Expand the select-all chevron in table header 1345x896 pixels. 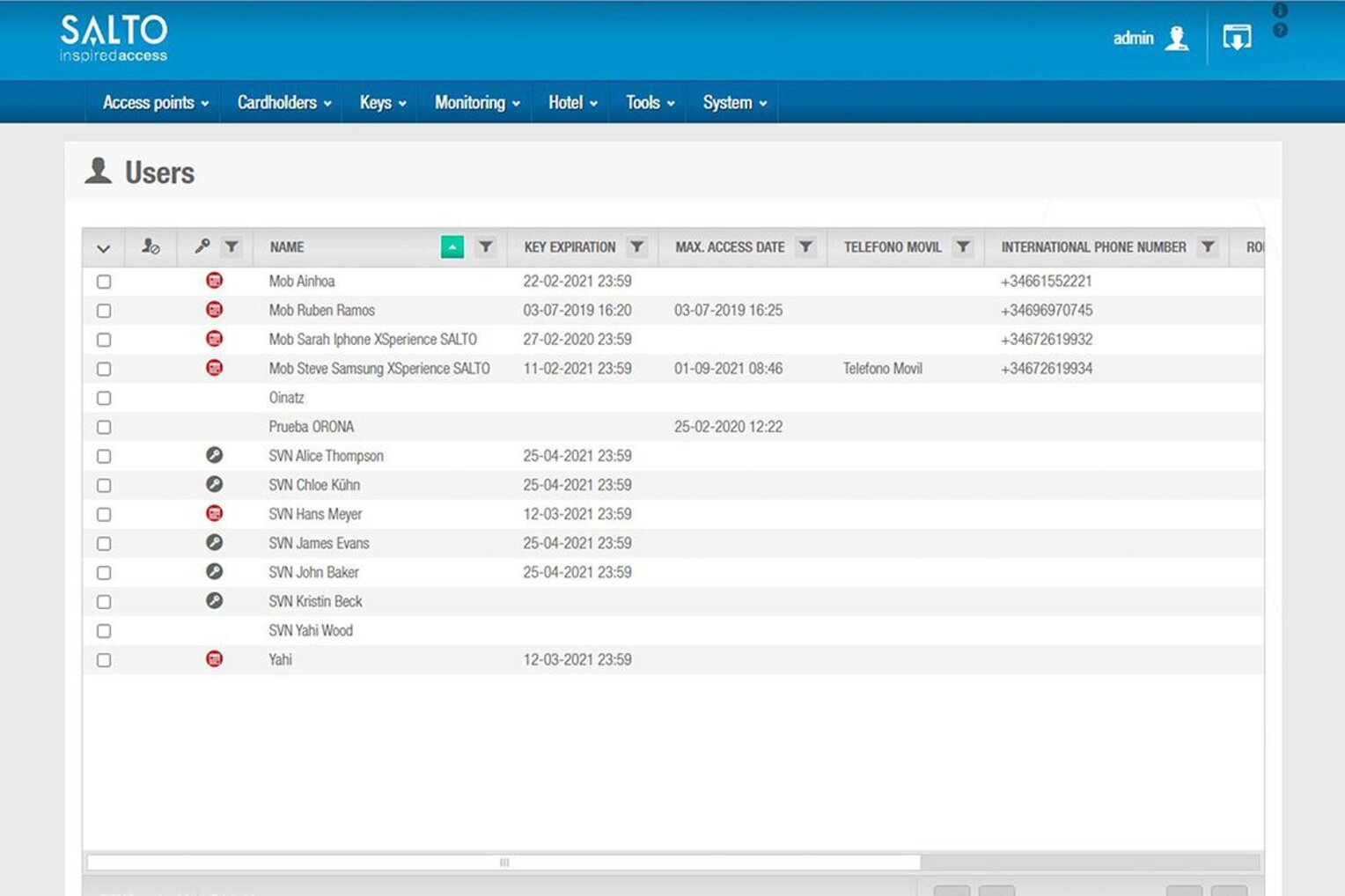(x=103, y=248)
